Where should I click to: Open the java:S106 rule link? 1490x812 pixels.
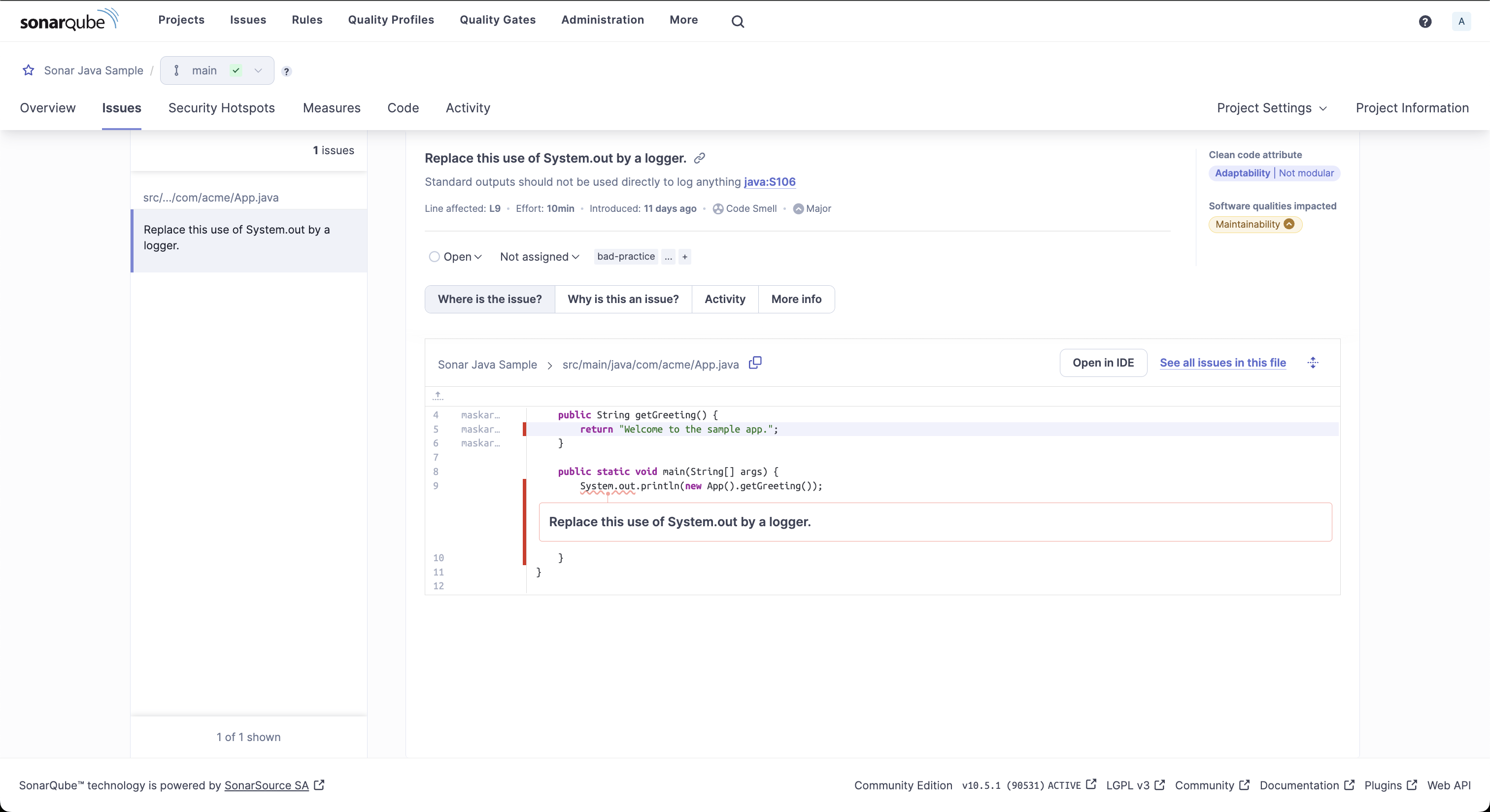[770, 182]
